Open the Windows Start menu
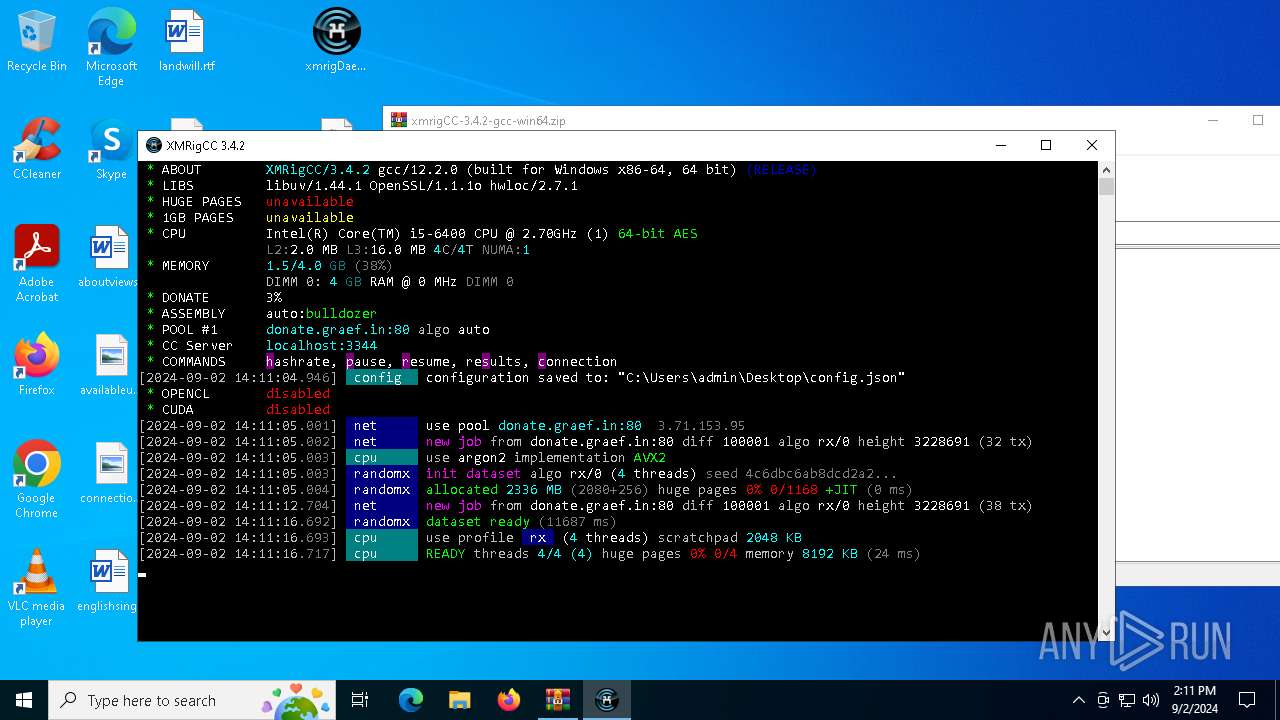Image resolution: width=1280 pixels, height=720 pixels. 24,700
